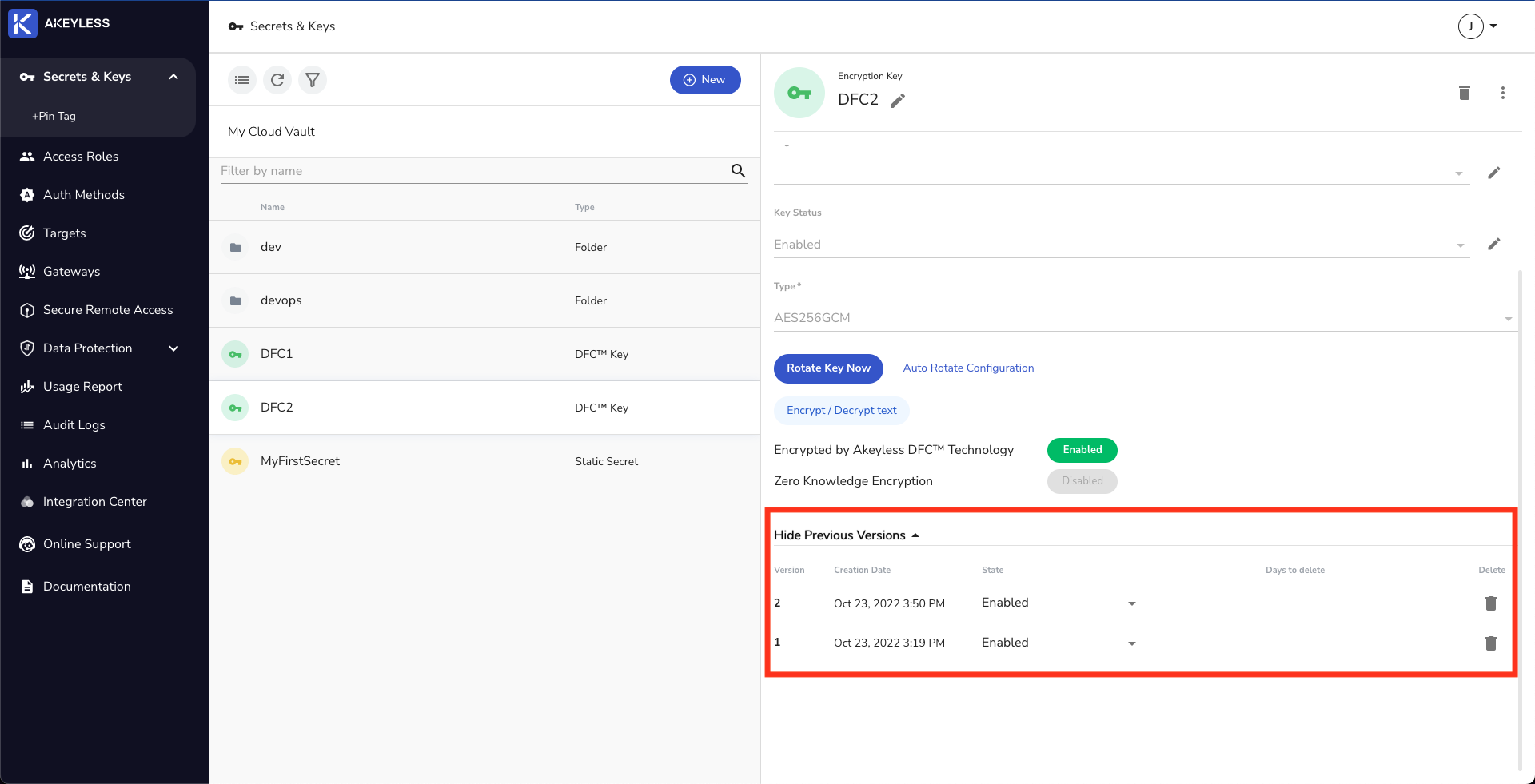Screen dimensions: 1535x784
Task: Open the devops folder row
Action: [x=484, y=300]
